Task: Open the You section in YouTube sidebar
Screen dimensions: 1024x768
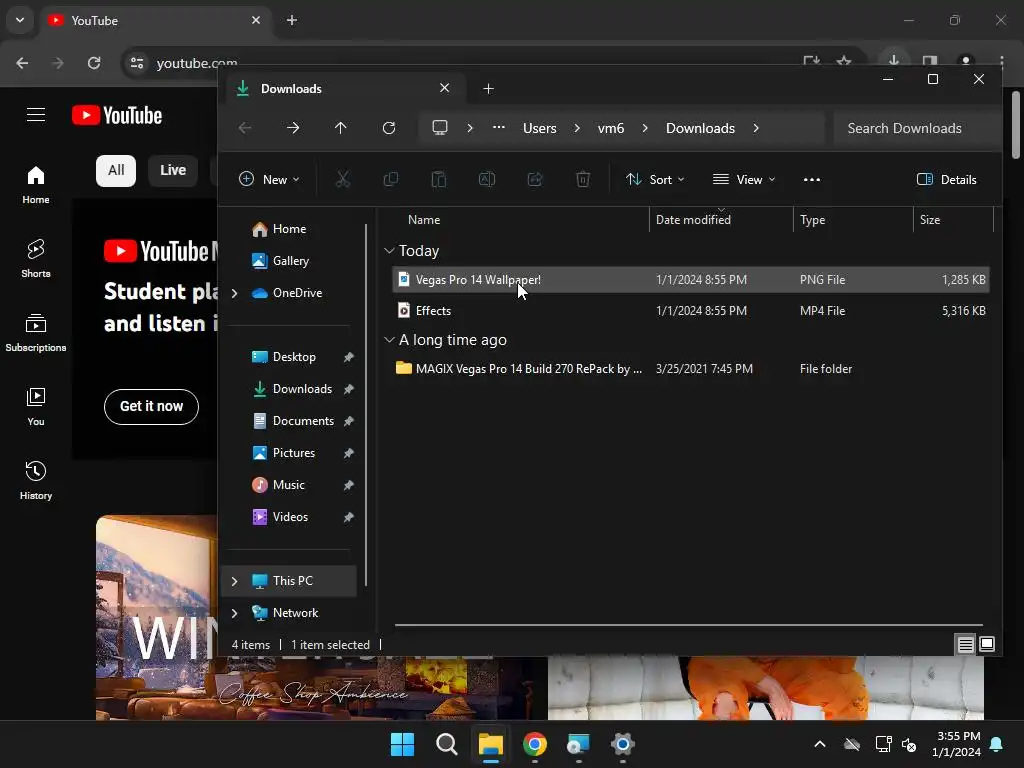Action: (36, 406)
